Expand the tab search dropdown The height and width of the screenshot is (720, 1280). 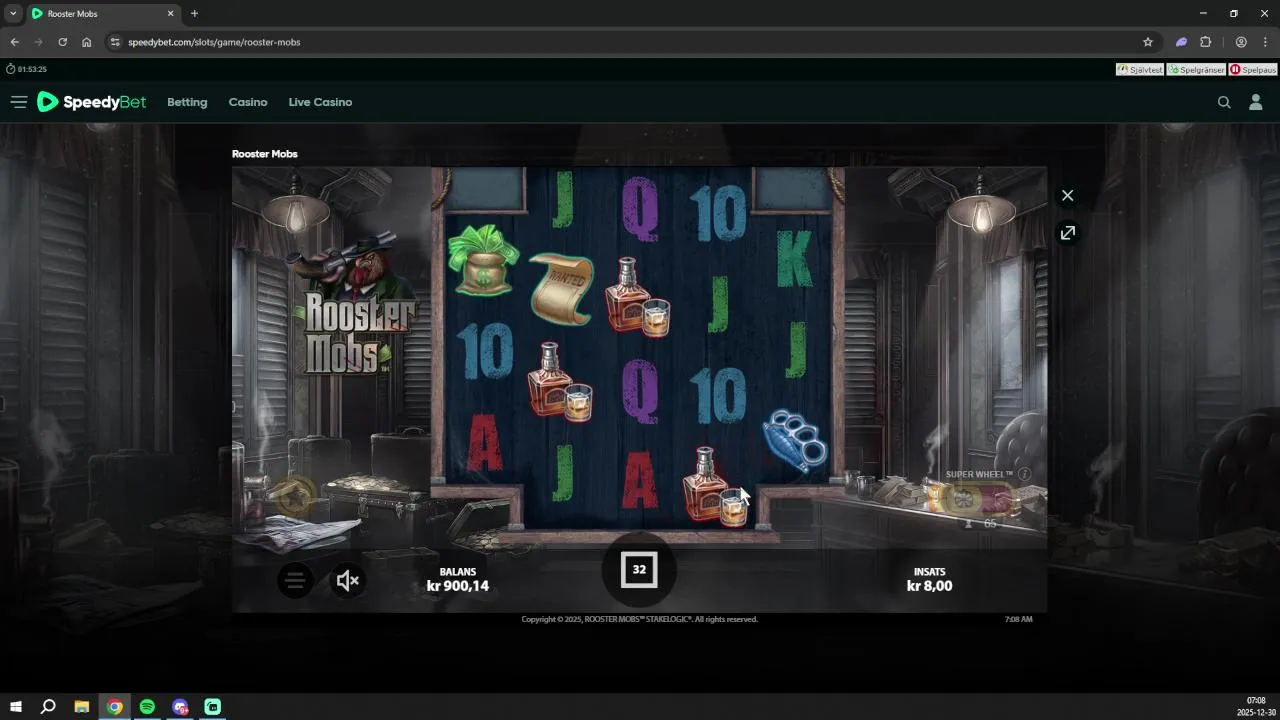13,14
